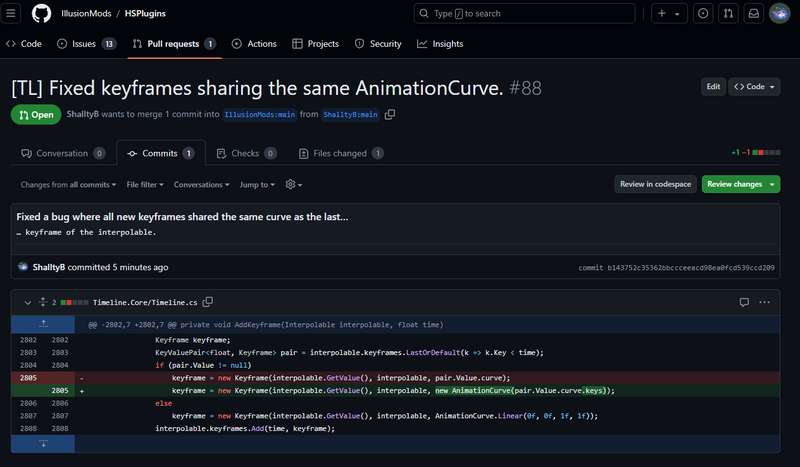This screenshot has height=467, width=800.
Task: Open the hamburger navigation menu
Action: 11,13
